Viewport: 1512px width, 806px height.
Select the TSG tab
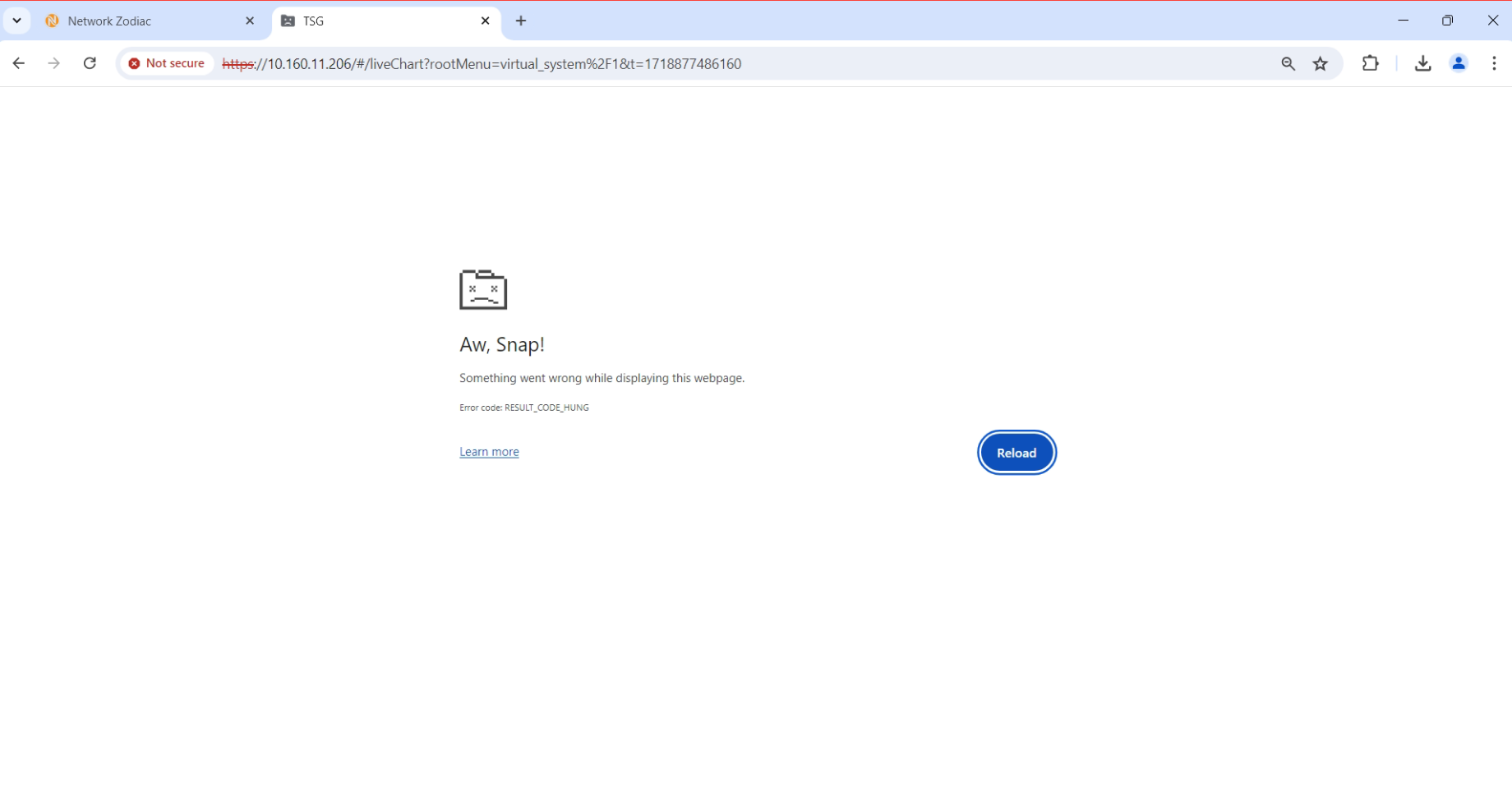coord(370,21)
